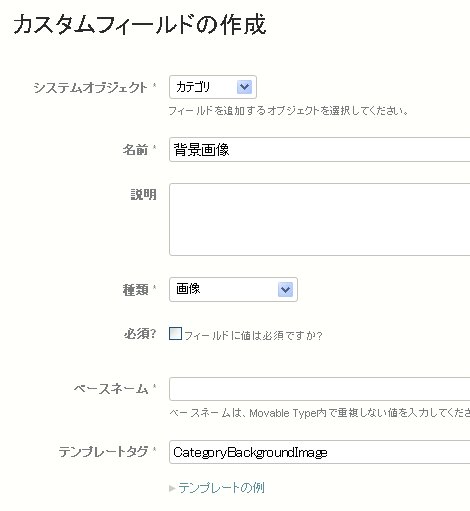Click the empty ベースネーム input field
The width and height of the screenshot is (470, 511).
[319, 389]
